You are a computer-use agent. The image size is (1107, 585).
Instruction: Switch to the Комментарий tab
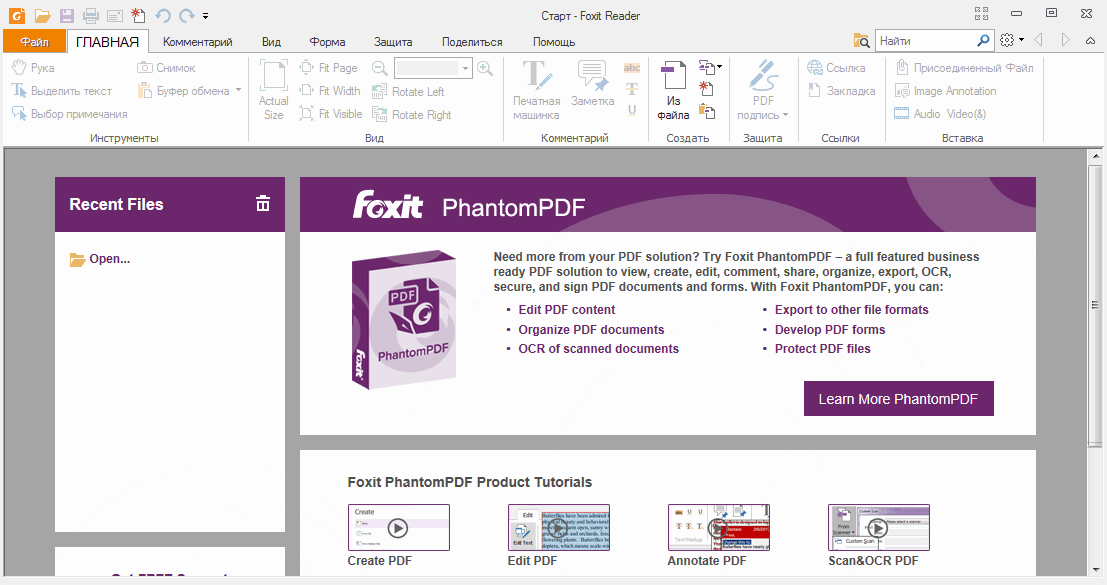point(198,42)
